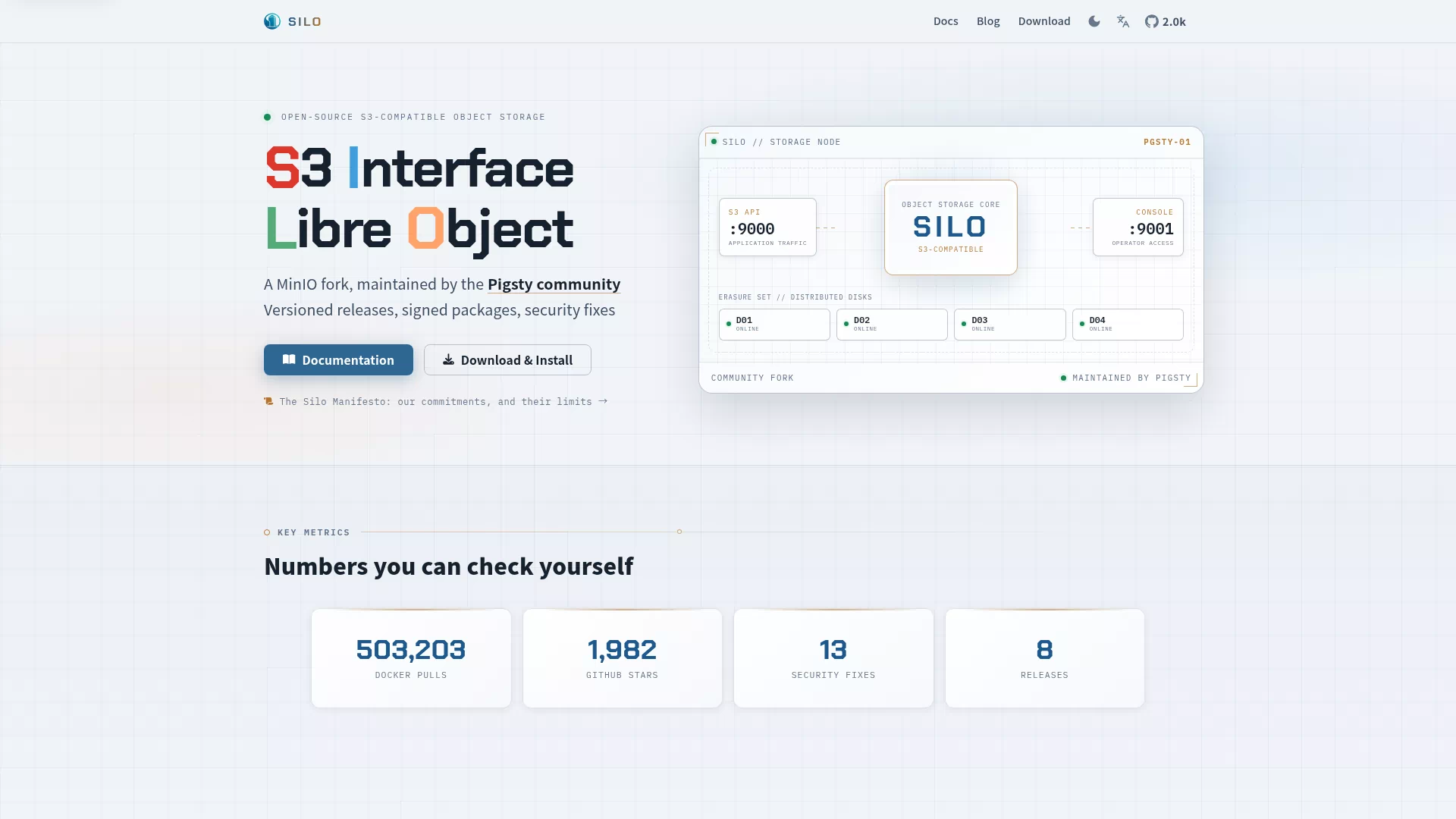Click the 'Numbers you can check yourself' heading

[x=449, y=566]
